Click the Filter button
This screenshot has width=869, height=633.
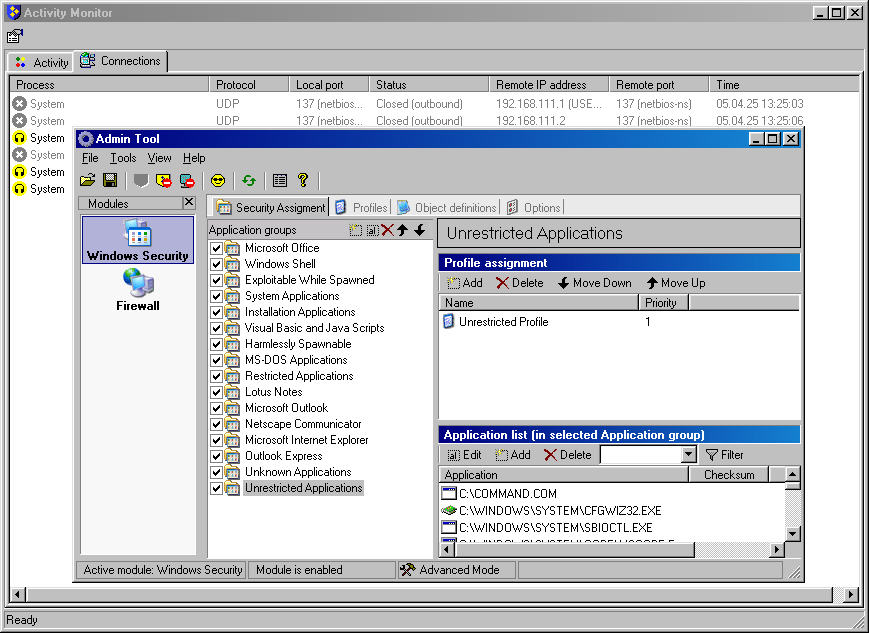point(725,455)
